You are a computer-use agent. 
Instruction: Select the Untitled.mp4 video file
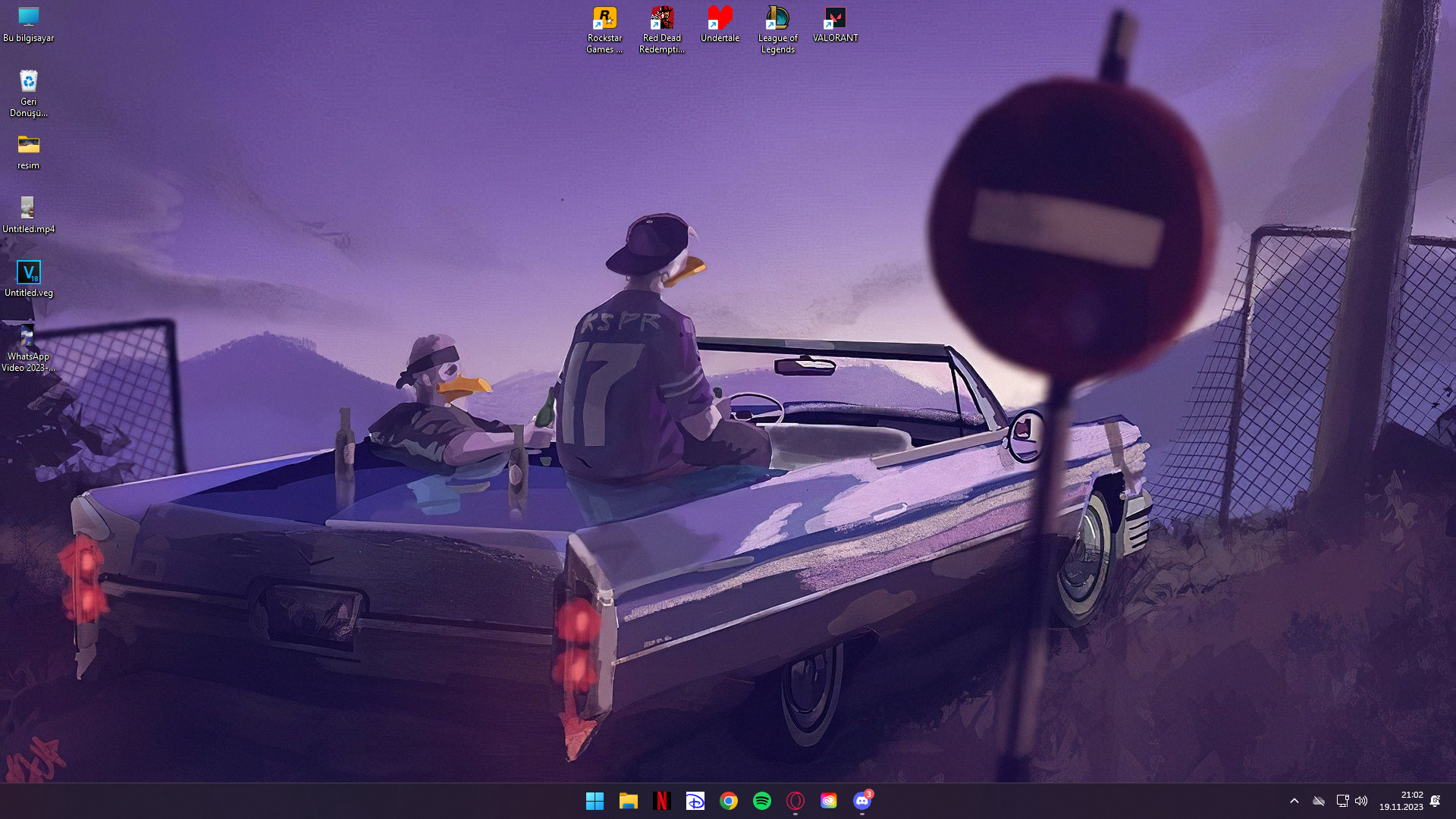pos(28,215)
